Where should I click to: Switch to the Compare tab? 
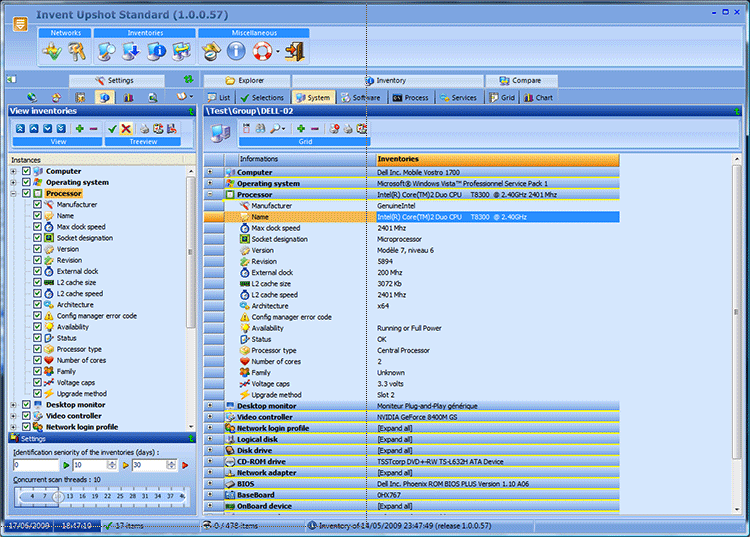point(520,80)
